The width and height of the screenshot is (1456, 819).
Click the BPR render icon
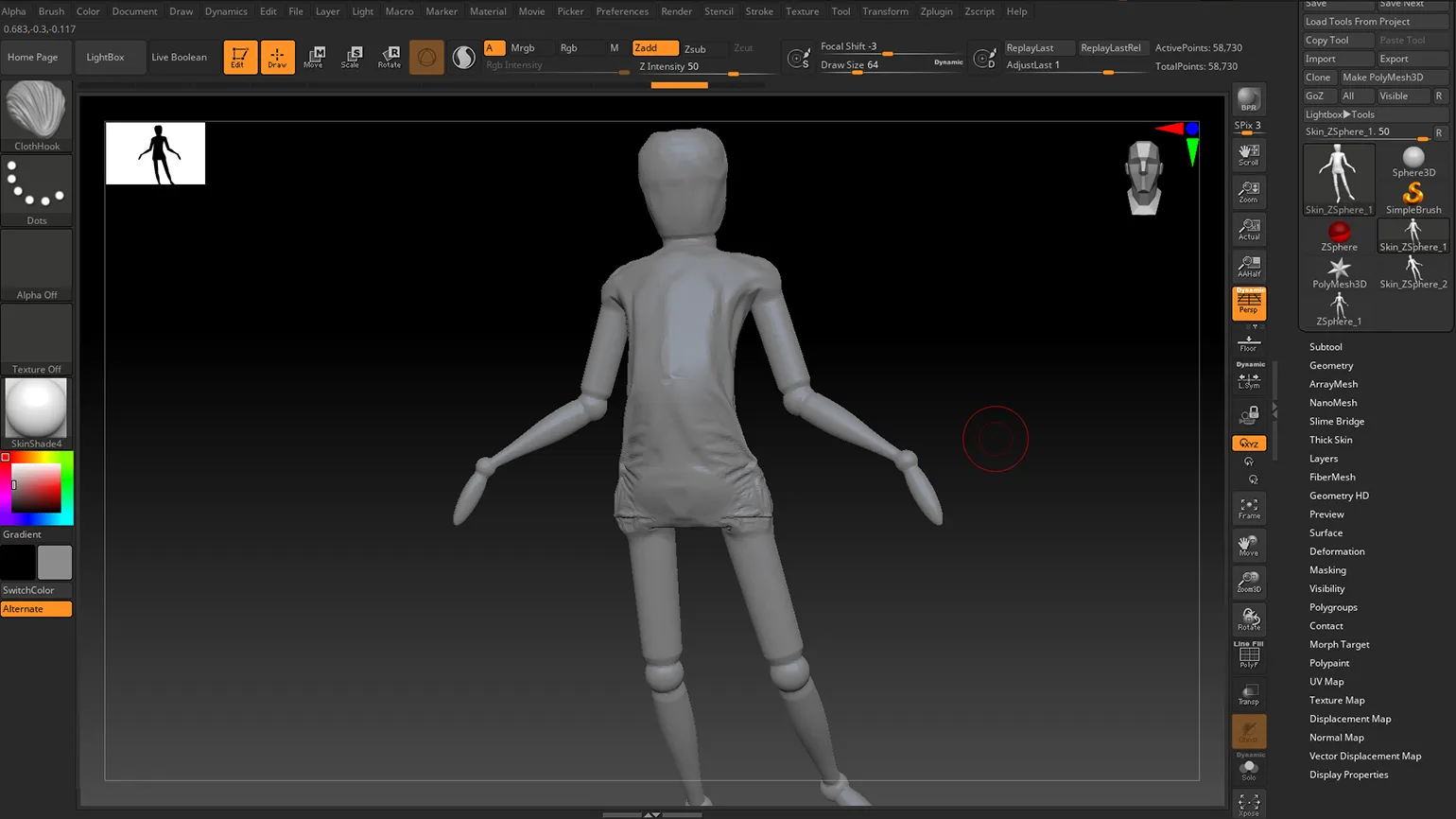[1248, 99]
